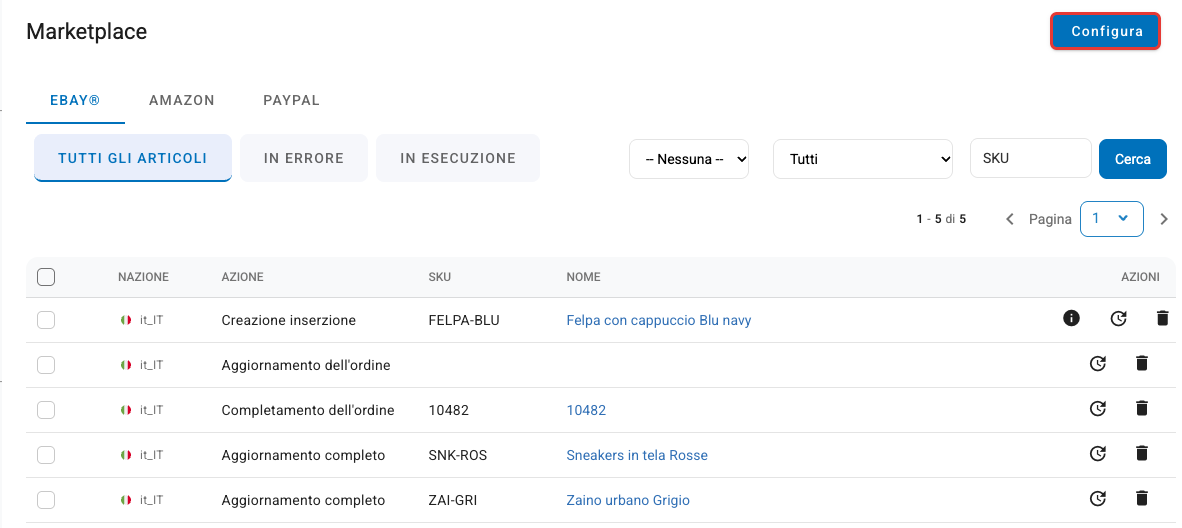
Task: Switch to the AMAZON tab
Action: [x=182, y=100]
